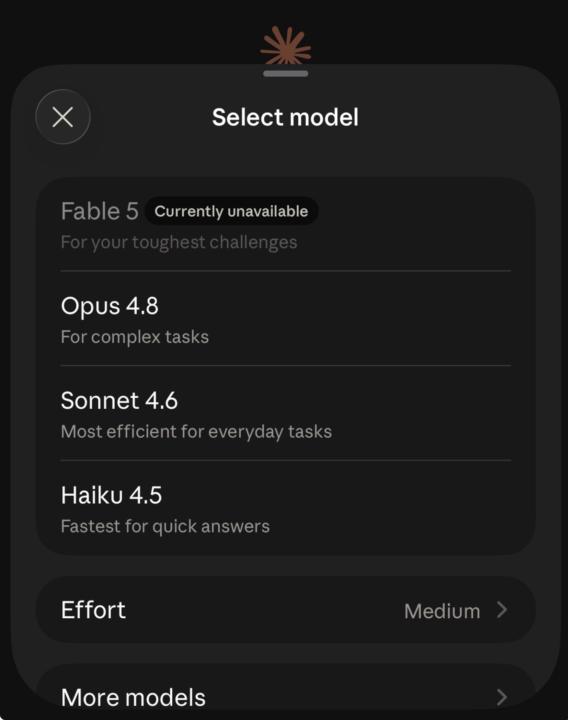Pick the Haiku 4.5 model

[x=286, y=508]
